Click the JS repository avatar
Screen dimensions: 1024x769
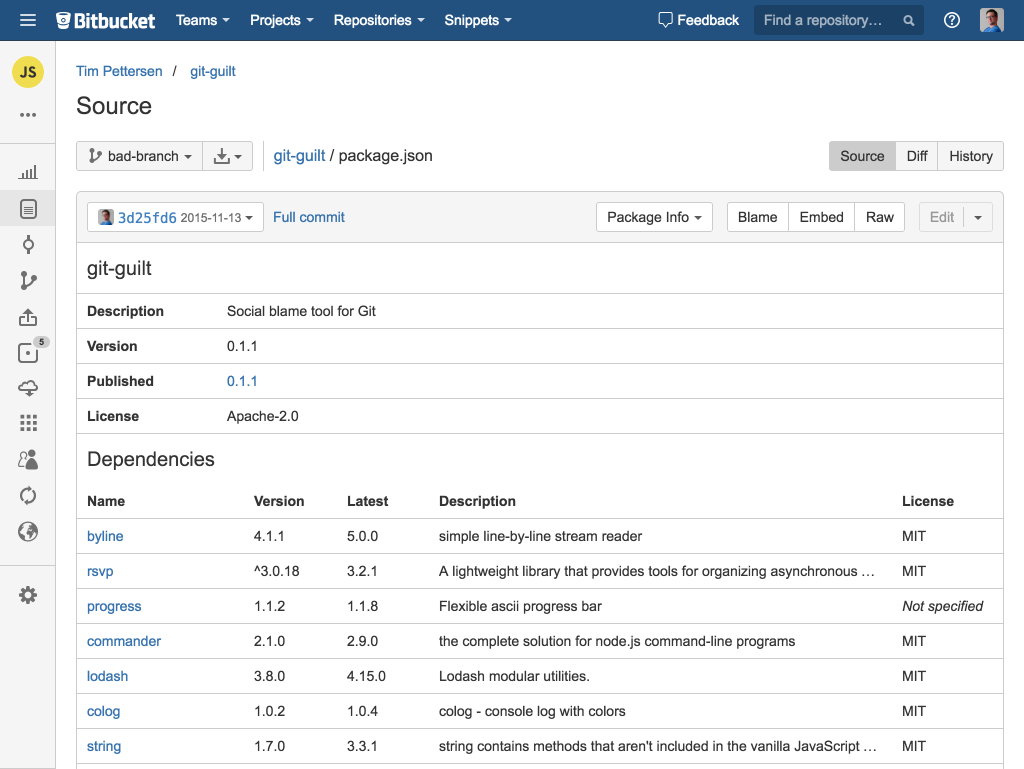click(x=28, y=72)
